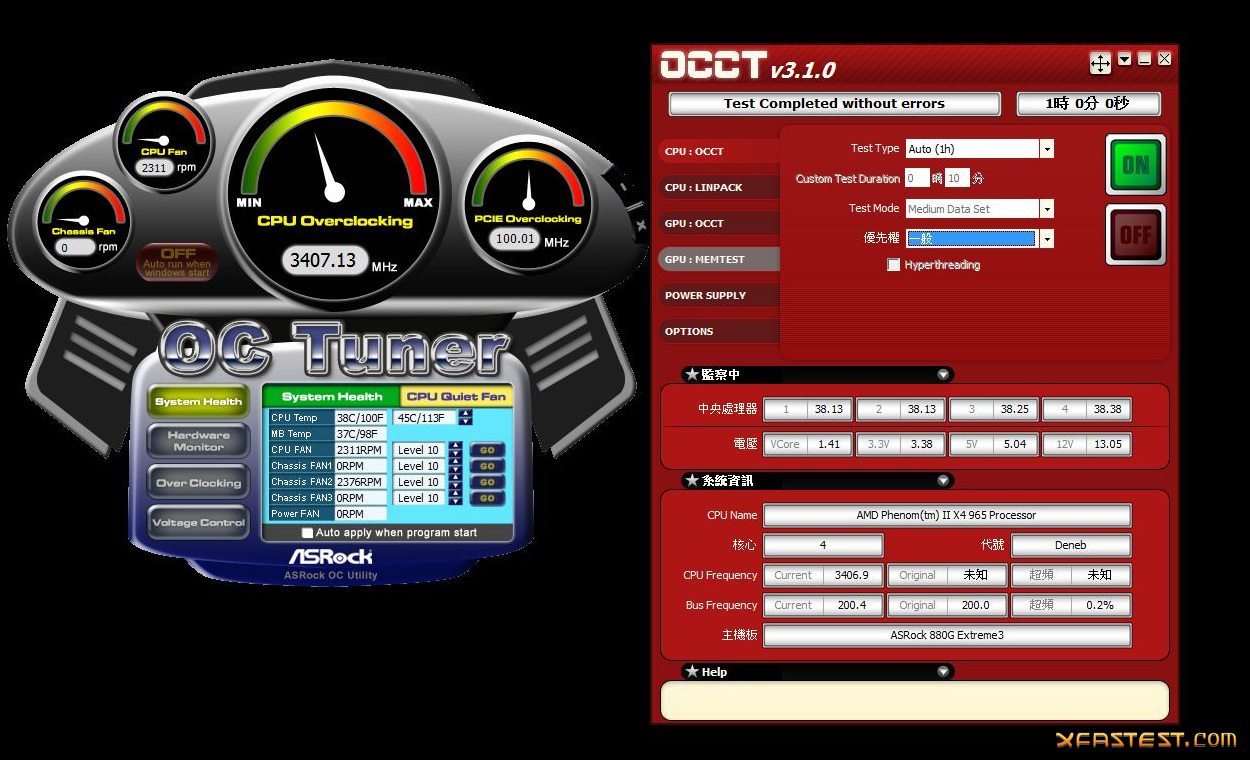Viewport: 1250px width, 760px height.
Task: Click the 3407.13 MHz CPU frequency readout
Action: [323, 261]
